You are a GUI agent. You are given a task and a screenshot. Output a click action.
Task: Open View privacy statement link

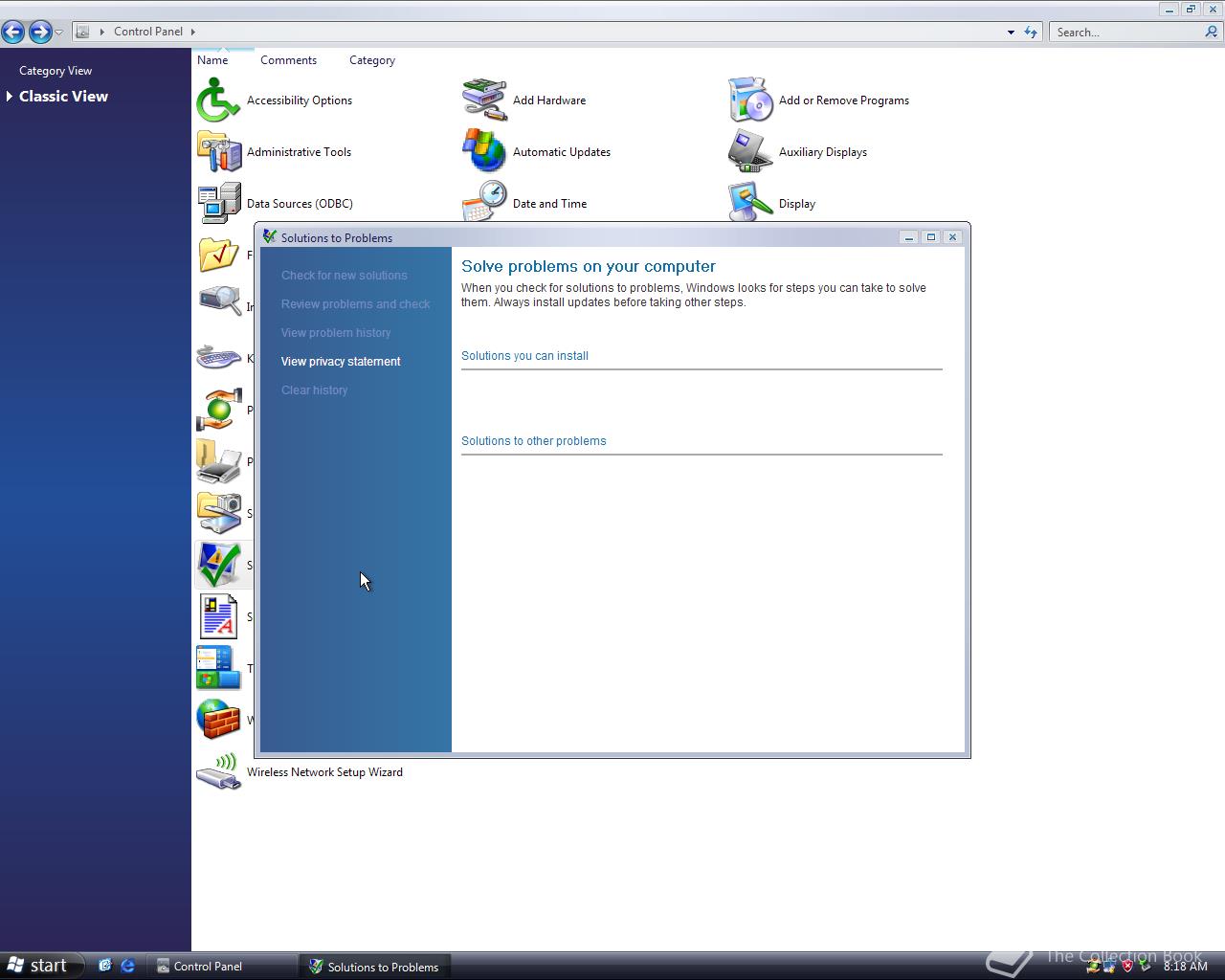point(341,362)
